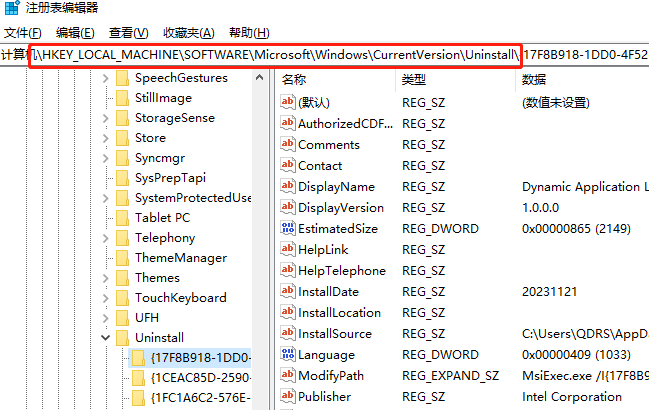Image resolution: width=649 pixels, height=410 pixels.
Task: Open the 文件(F) menu
Action: click(23, 33)
